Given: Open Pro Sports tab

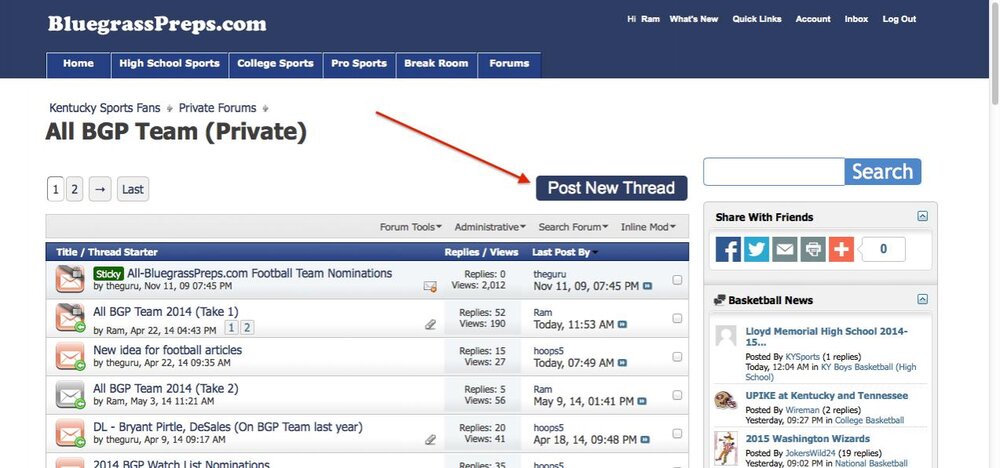Looking at the screenshot, I should [x=359, y=64].
